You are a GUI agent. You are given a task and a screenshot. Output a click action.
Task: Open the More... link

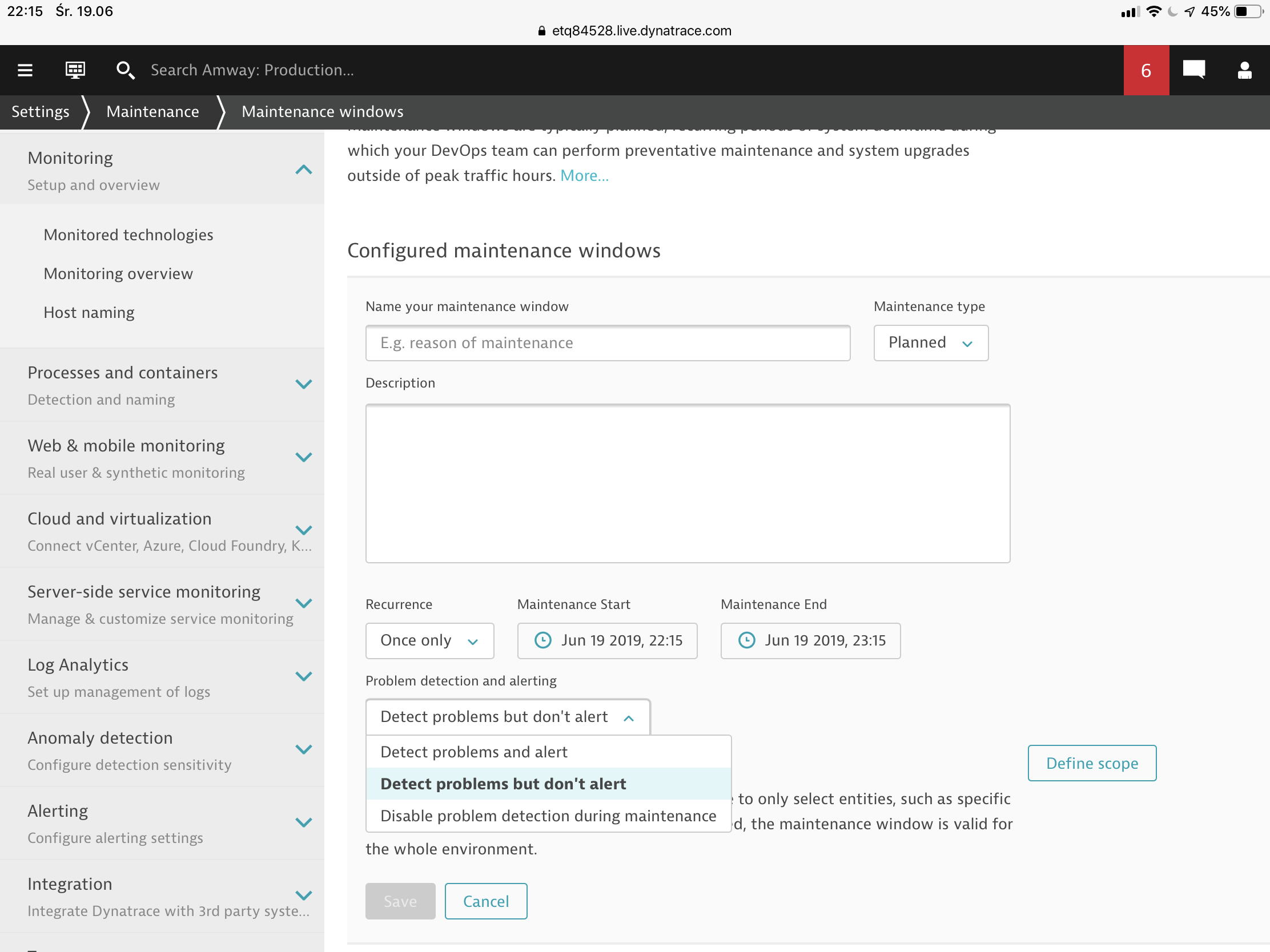pos(584,176)
